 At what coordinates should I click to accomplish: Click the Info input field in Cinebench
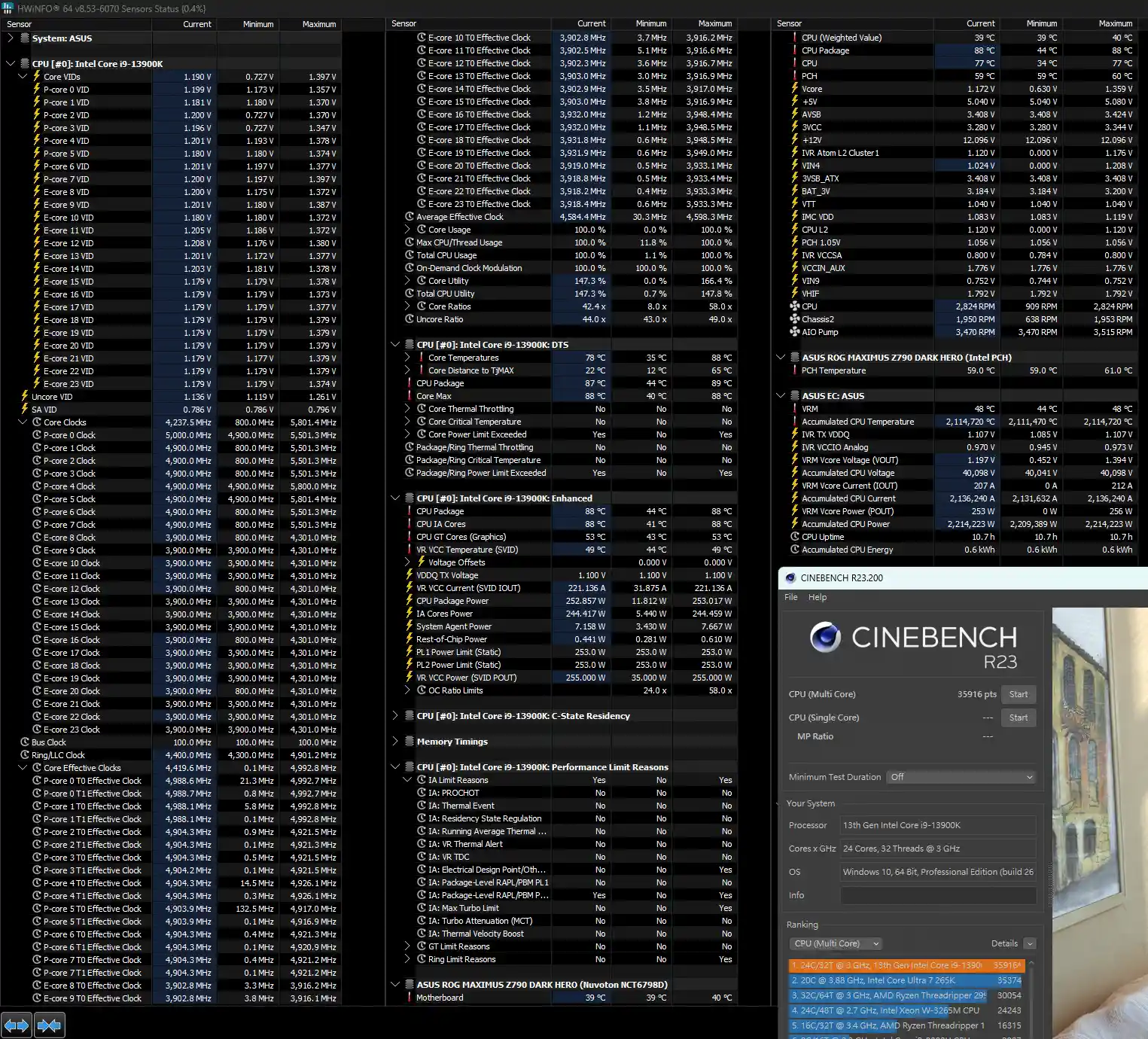pyautogui.click(x=938, y=895)
